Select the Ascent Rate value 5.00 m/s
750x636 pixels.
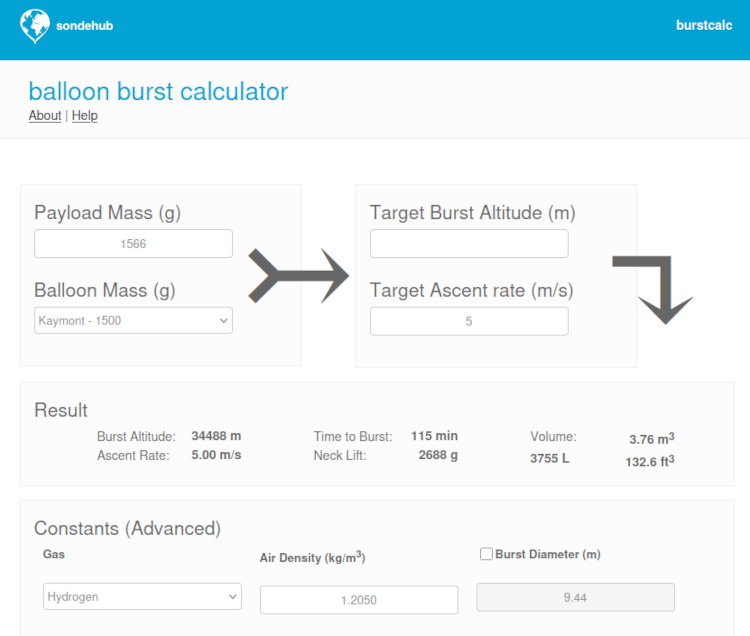(216, 455)
